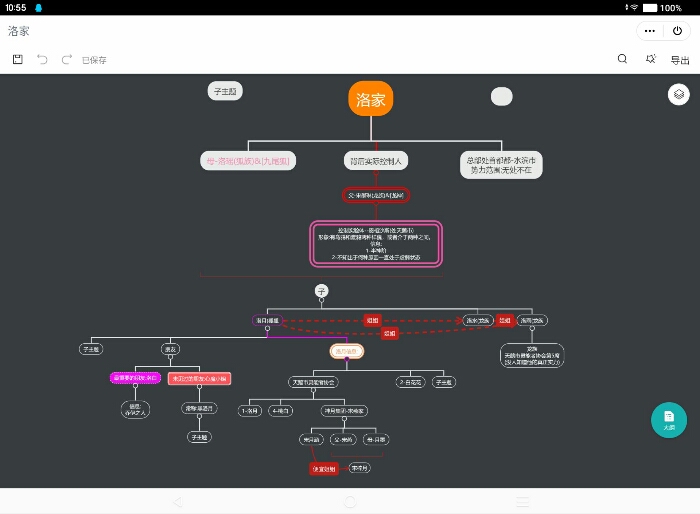Screen dimensions: 700x514
Task: Select the empty white node right of 洛家
Action: 502,97
